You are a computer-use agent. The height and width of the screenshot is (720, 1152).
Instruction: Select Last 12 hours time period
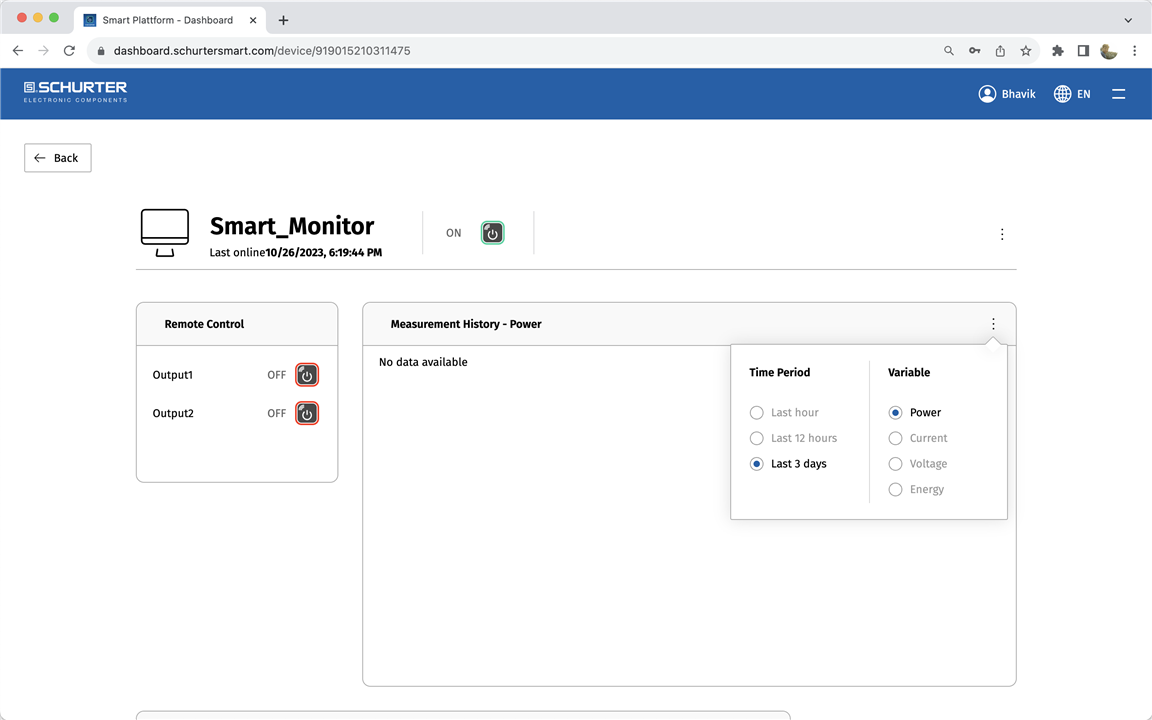pos(756,438)
